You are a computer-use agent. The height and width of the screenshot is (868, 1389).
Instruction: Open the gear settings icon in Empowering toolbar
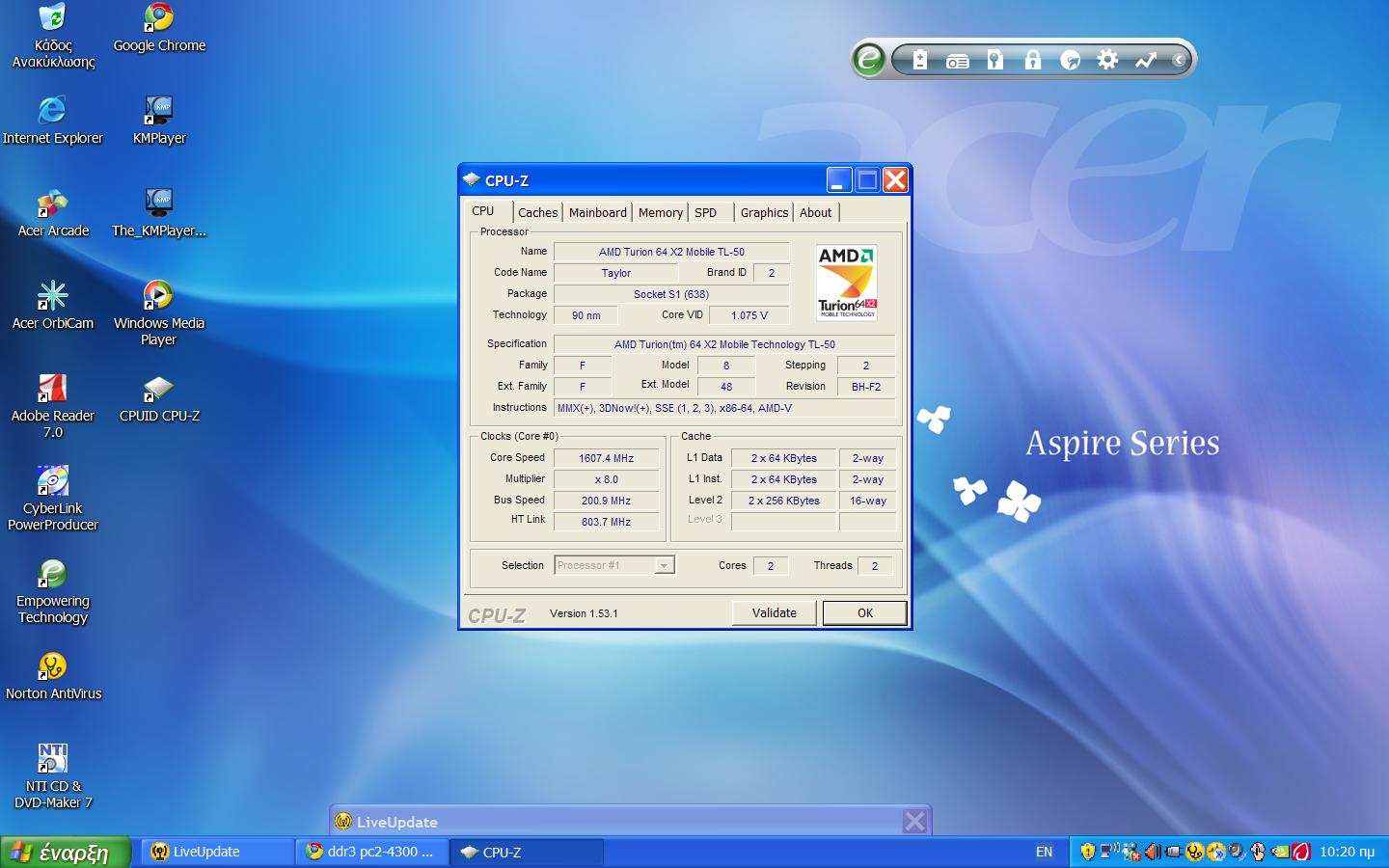(1107, 61)
